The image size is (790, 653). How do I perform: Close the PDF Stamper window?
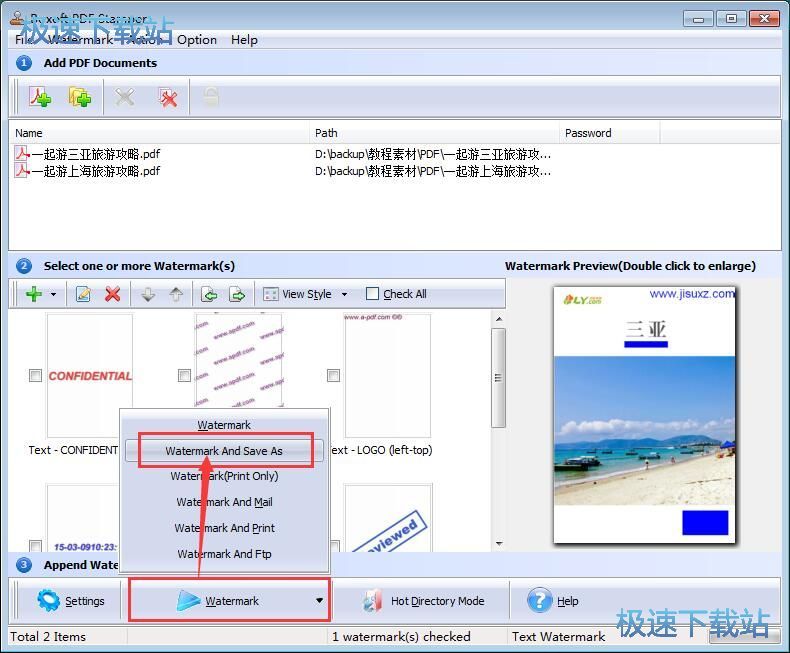pyautogui.click(x=764, y=19)
